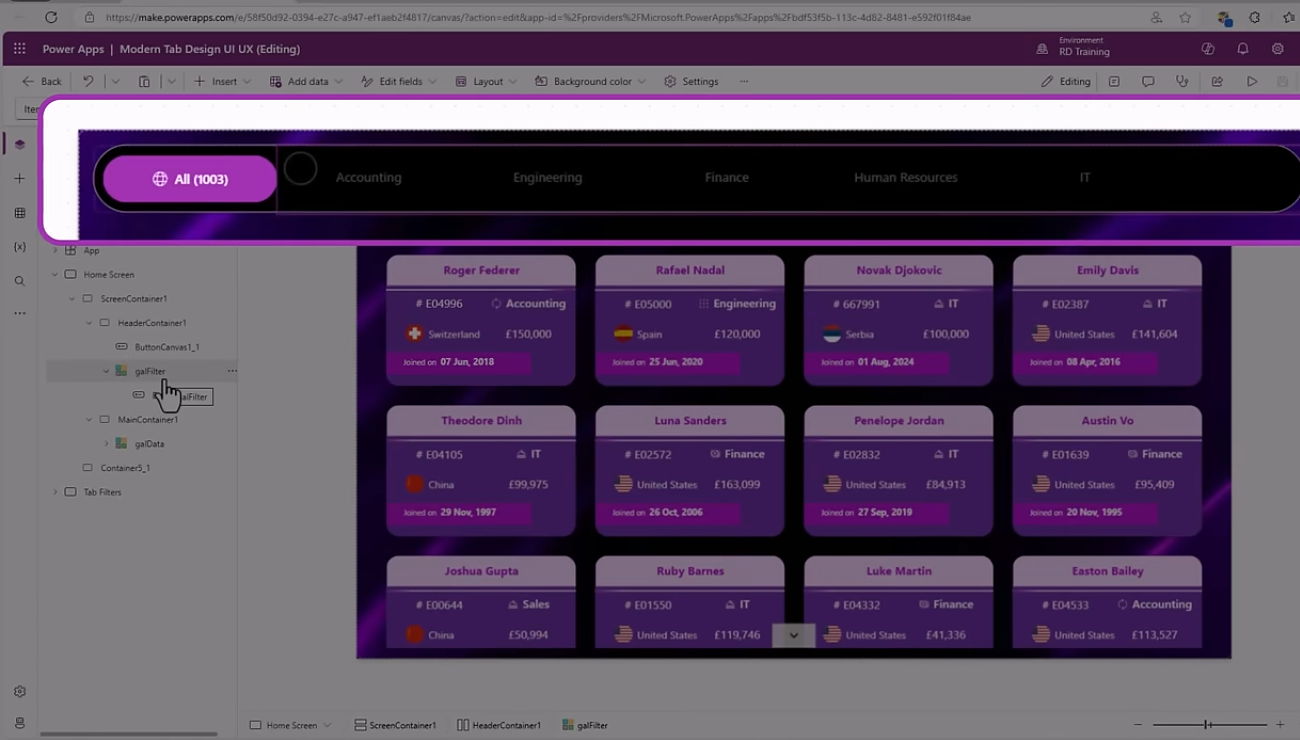
Task: Click the zoom slider at bottom right
Action: tap(1208, 724)
